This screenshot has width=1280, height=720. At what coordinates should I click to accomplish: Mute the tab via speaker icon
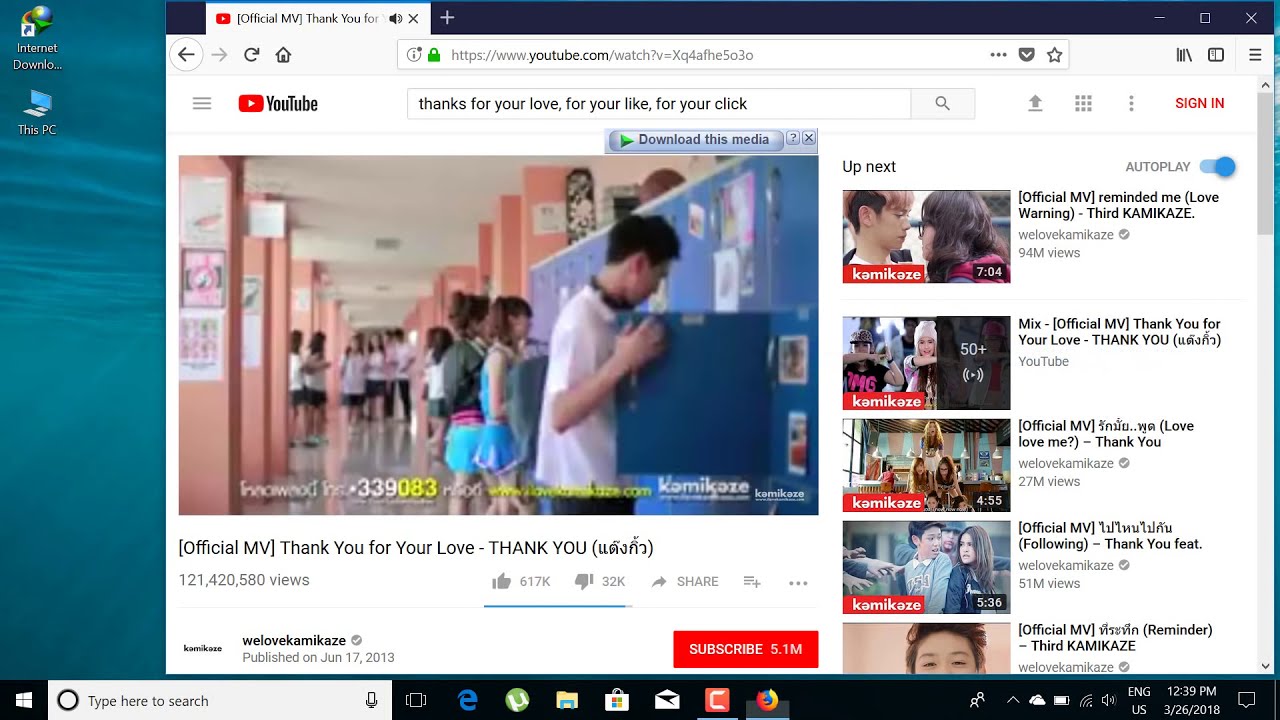click(396, 18)
